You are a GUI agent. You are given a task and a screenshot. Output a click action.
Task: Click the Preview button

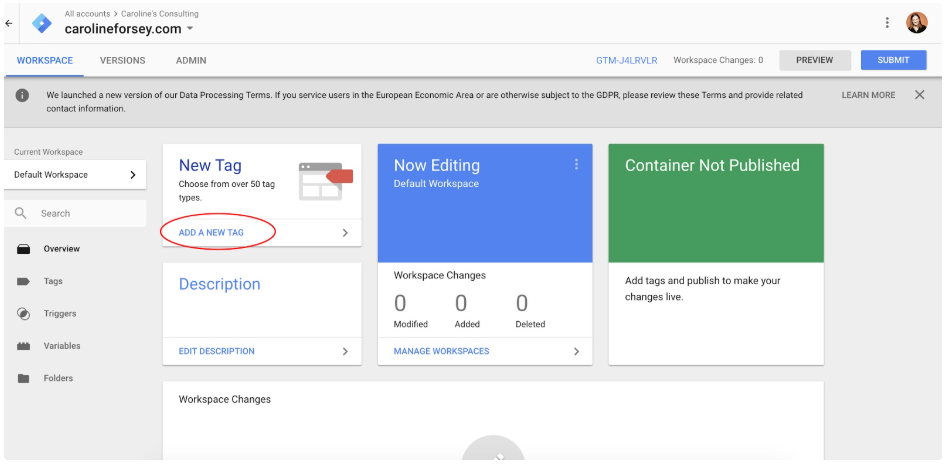click(814, 60)
